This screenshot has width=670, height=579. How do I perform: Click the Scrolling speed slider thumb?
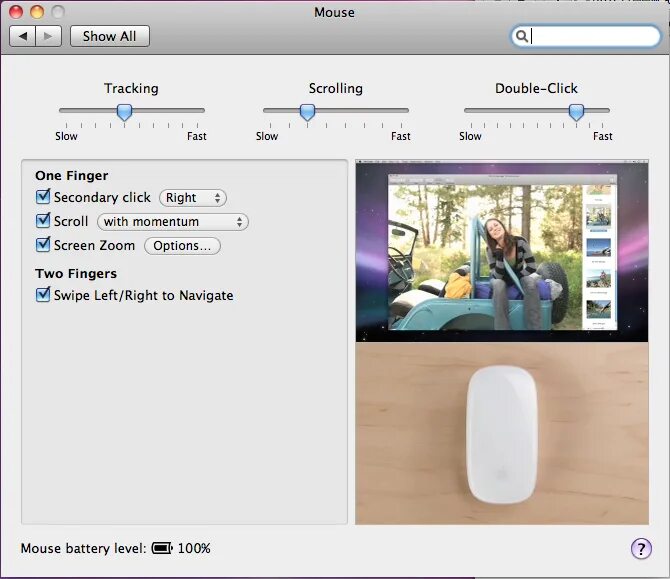click(307, 112)
